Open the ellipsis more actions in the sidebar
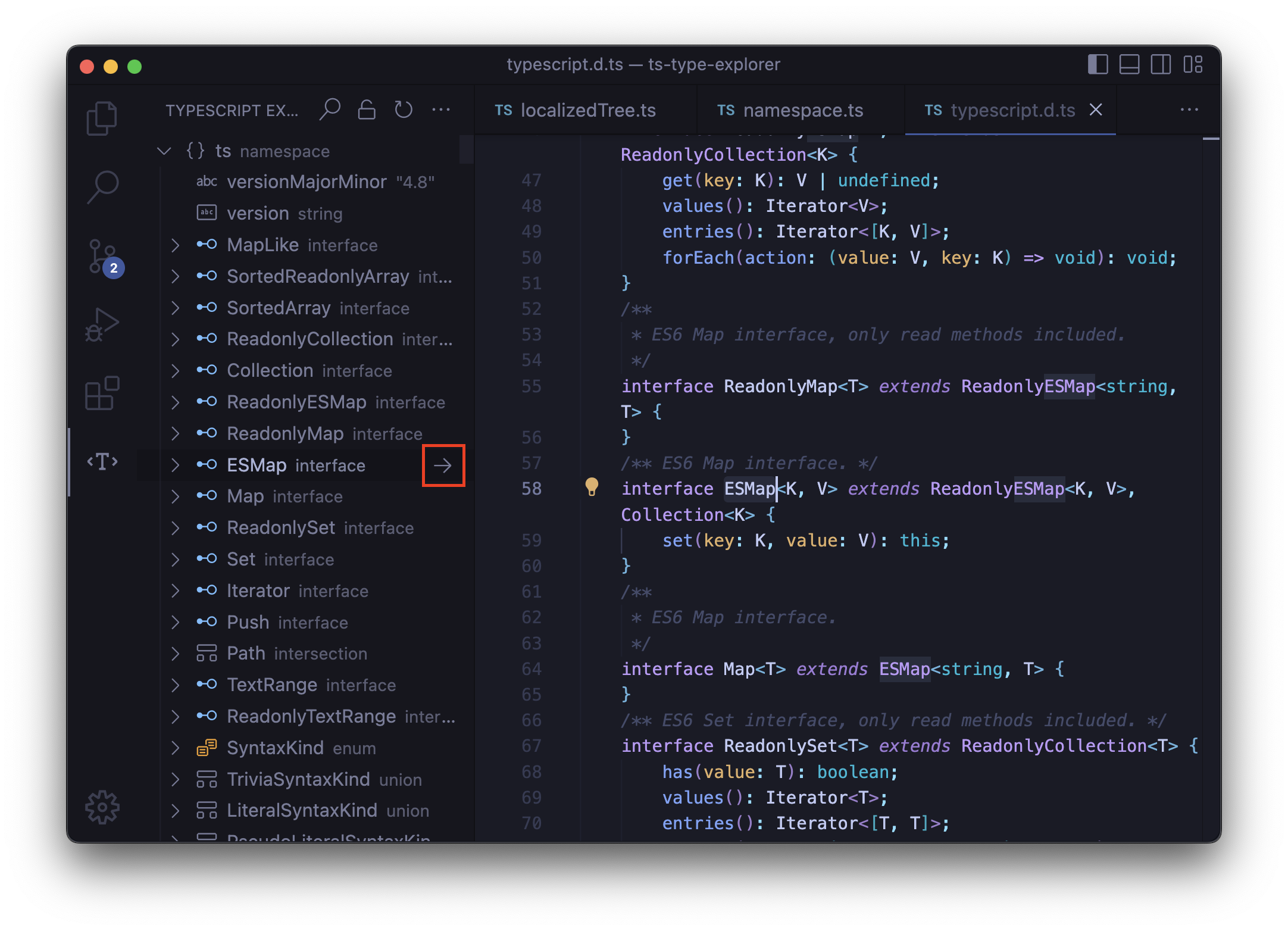Image resolution: width=1288 pixels, height=931 pixels. tap(441, 110)
